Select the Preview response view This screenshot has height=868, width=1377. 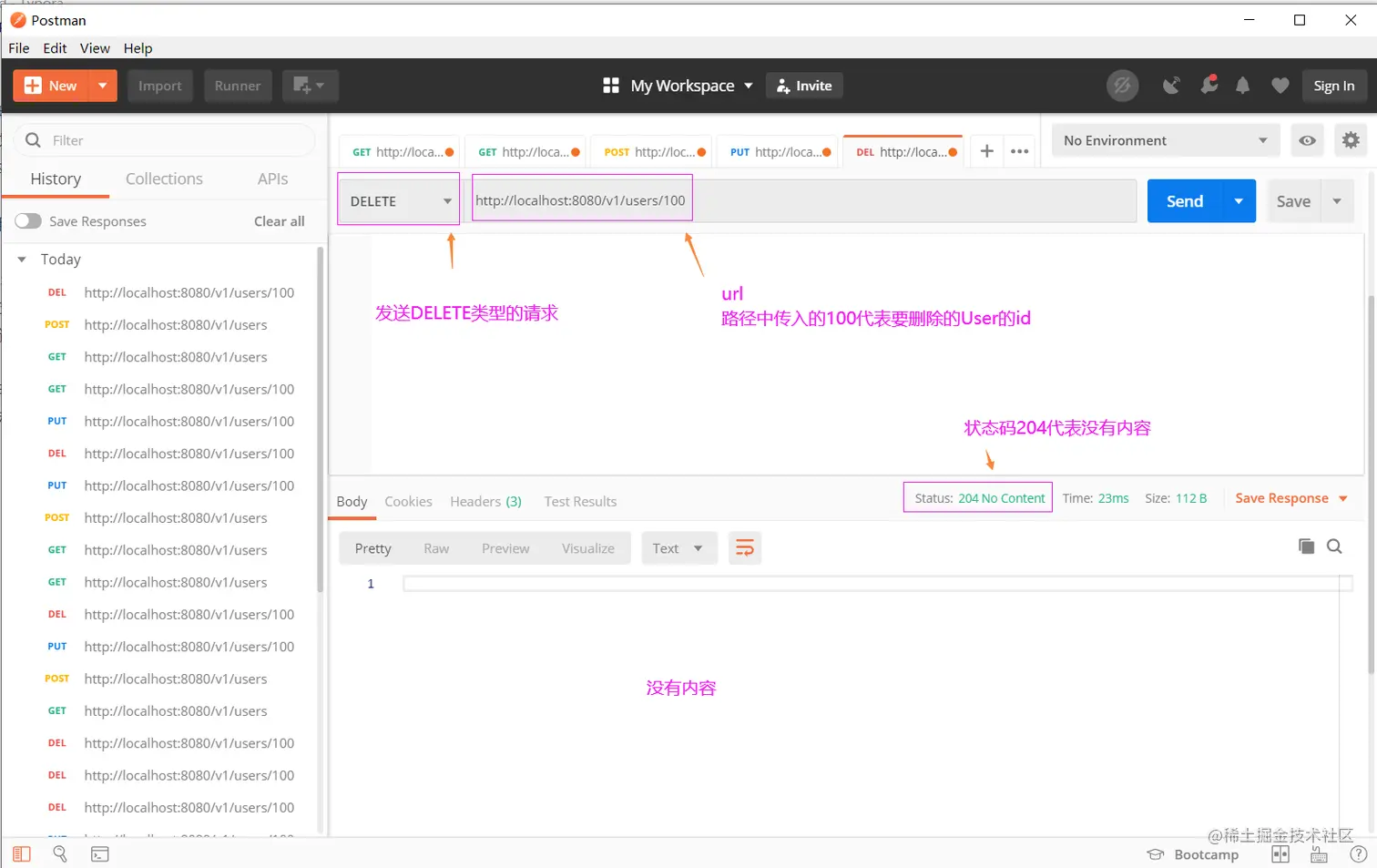click(x=505, y=548)
